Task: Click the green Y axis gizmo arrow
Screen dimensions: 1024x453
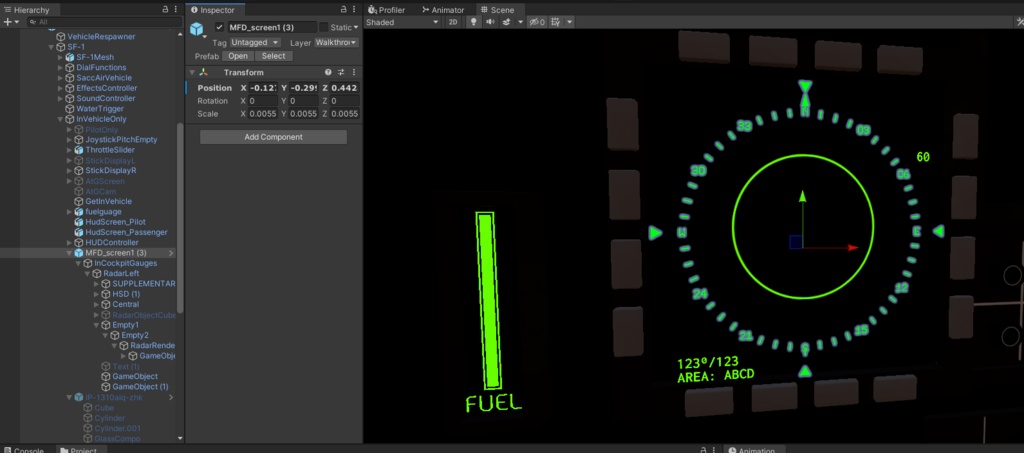Action: 803,196
